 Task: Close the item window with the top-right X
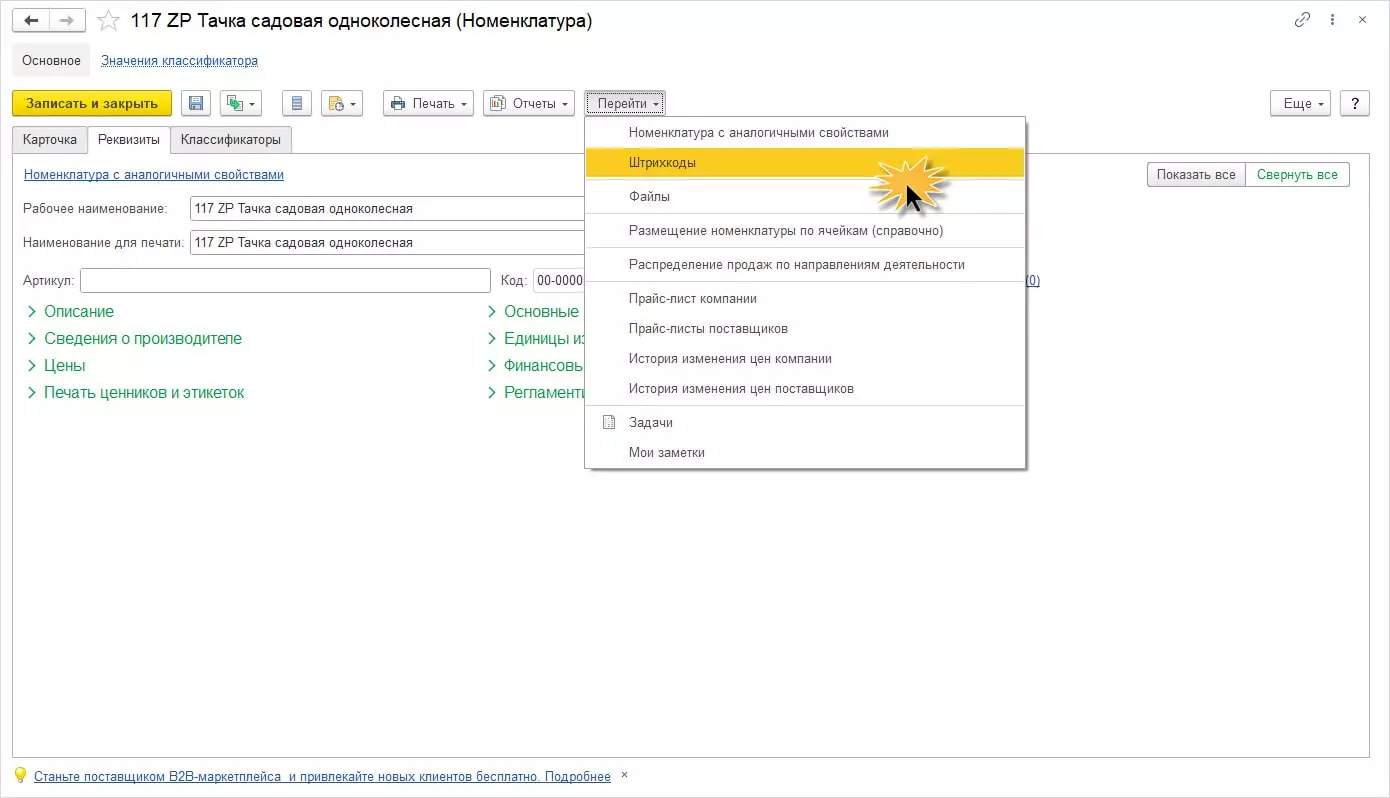point(1364,20)
